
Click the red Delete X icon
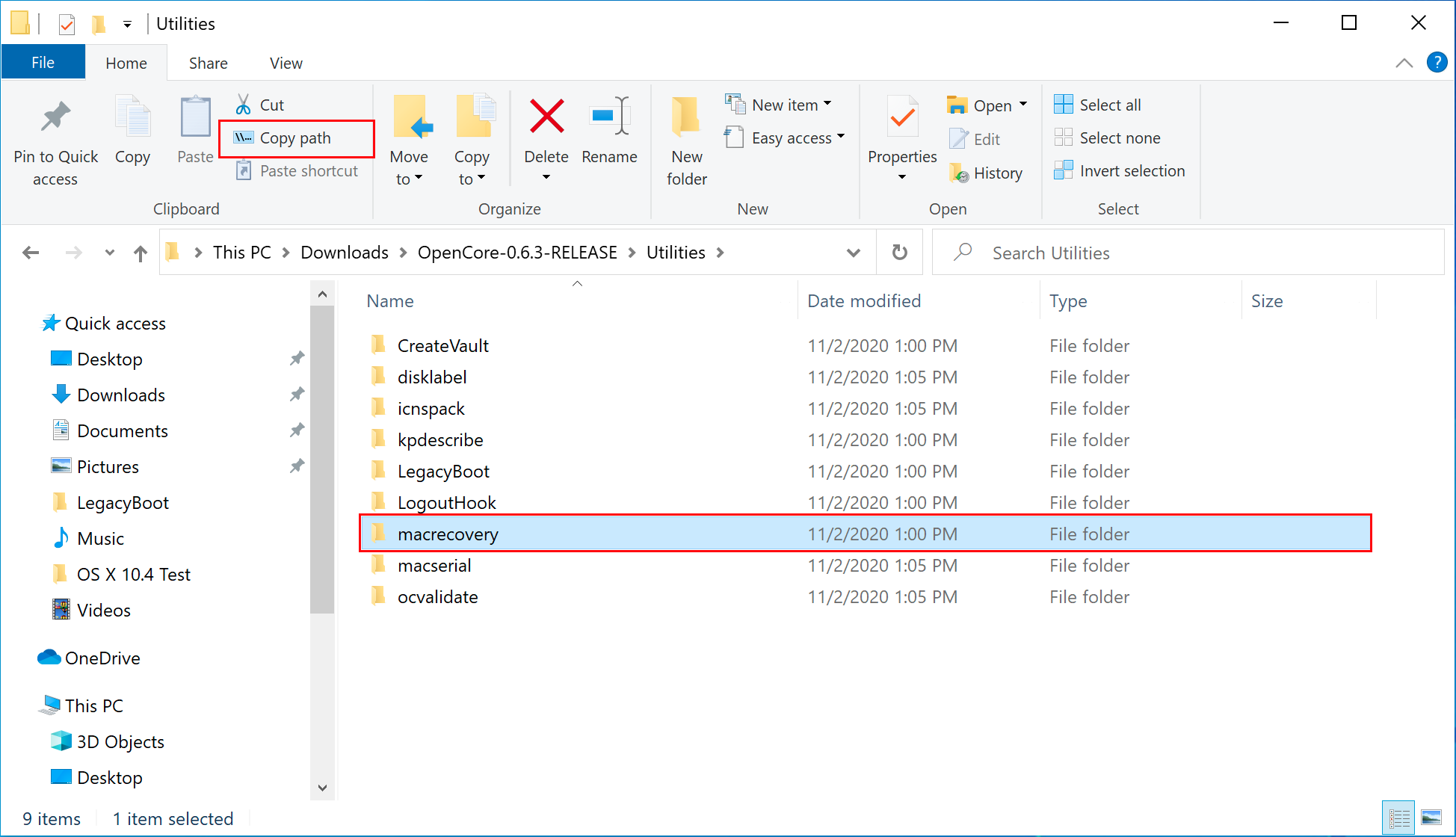click(546, 117)
